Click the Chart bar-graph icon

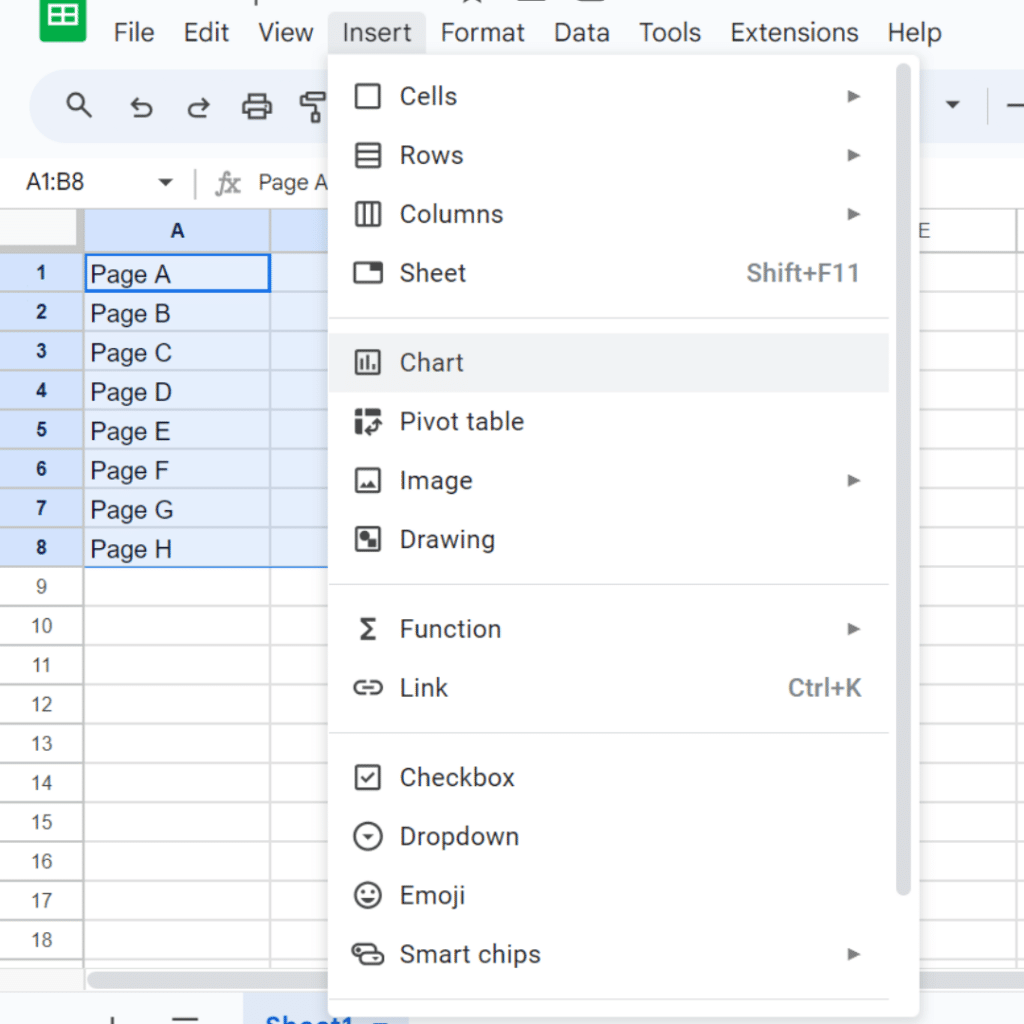368,362
